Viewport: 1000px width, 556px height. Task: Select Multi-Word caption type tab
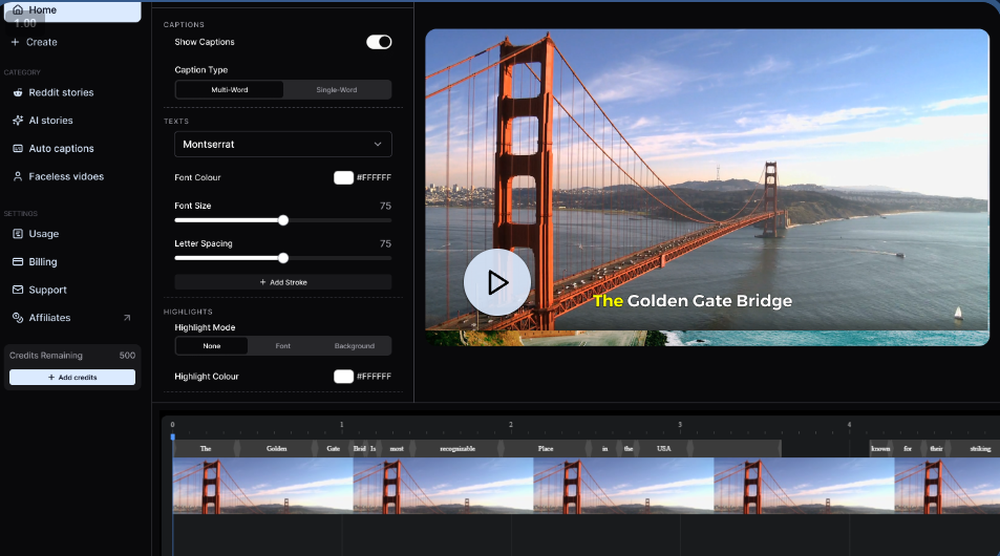pos(229,90)
